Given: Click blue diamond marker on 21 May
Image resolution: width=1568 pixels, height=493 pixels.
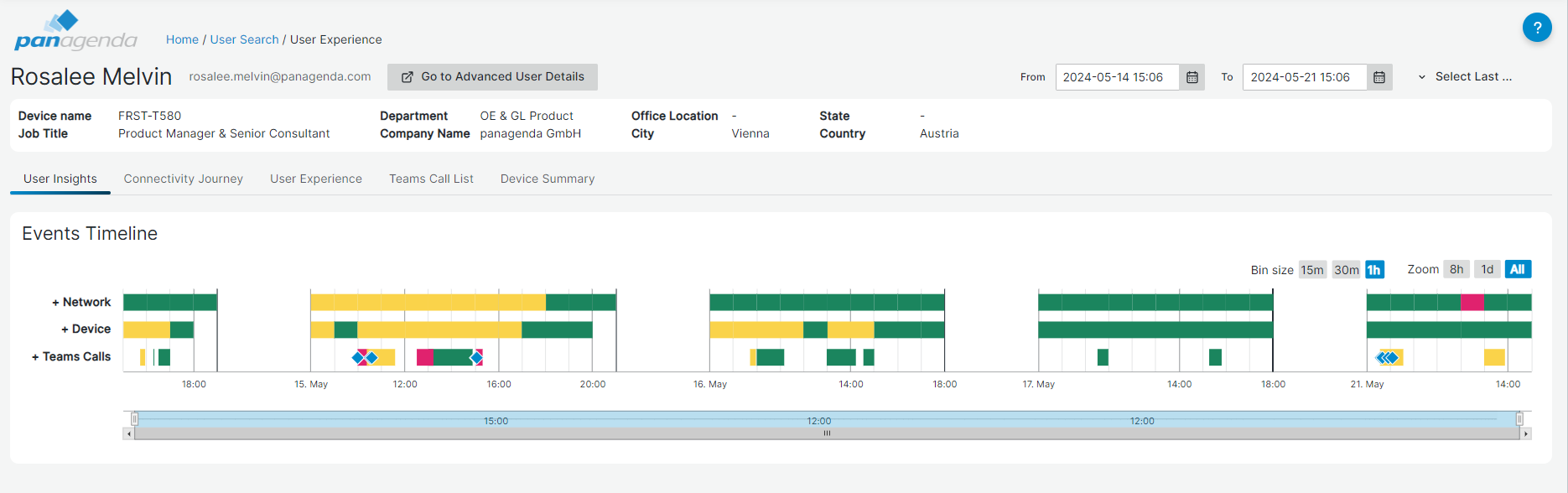Looking at the screenshot, I should coord(1389,358).
